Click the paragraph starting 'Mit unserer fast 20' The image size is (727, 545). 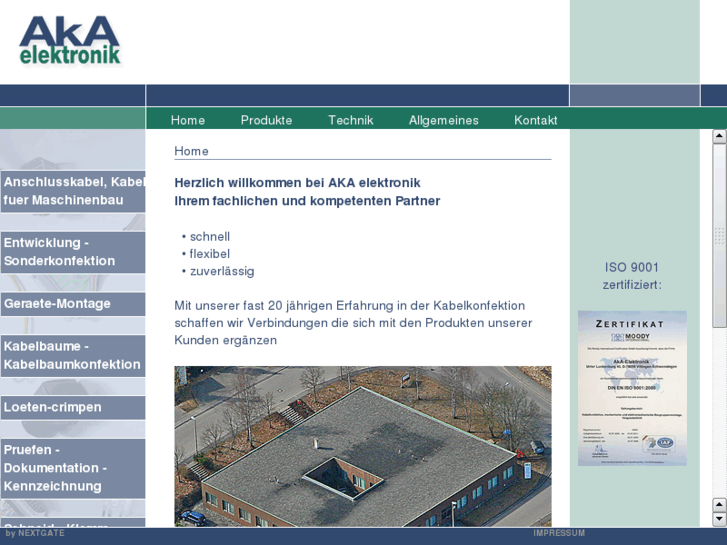click(353, 323)
